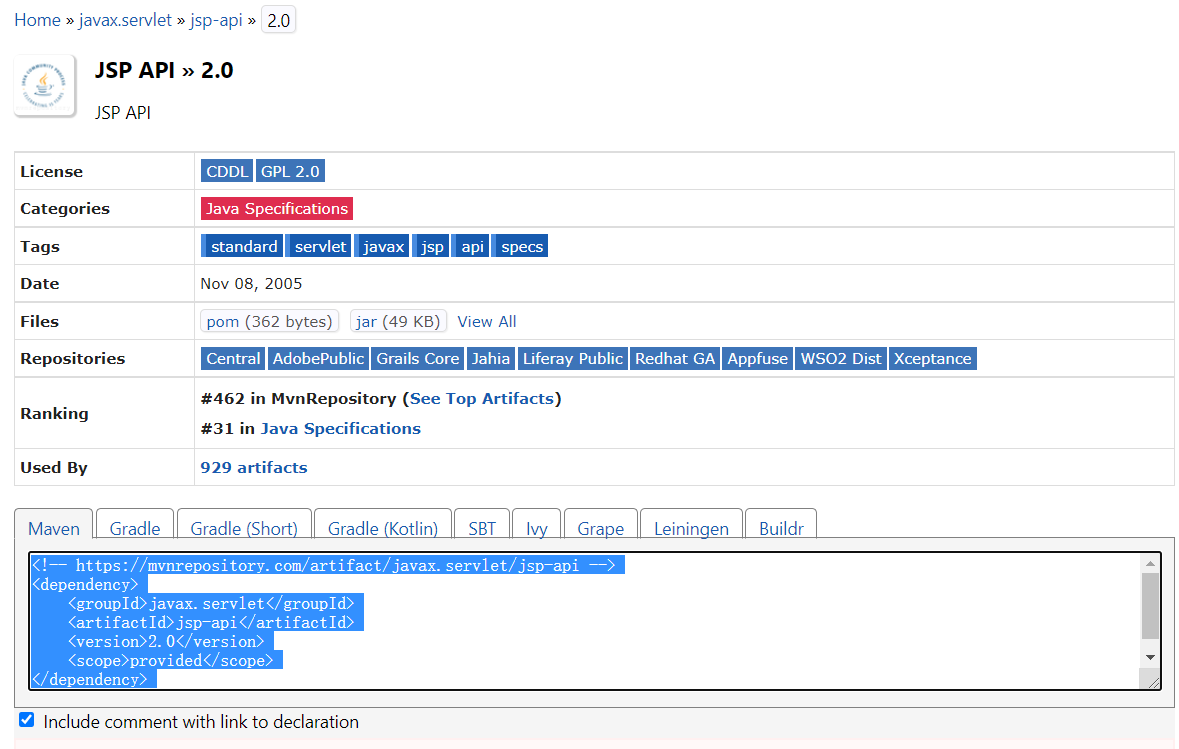Select the jsp tag
Image resolution: width=1179 pixels, height=749 pixels.
(431, 246)
